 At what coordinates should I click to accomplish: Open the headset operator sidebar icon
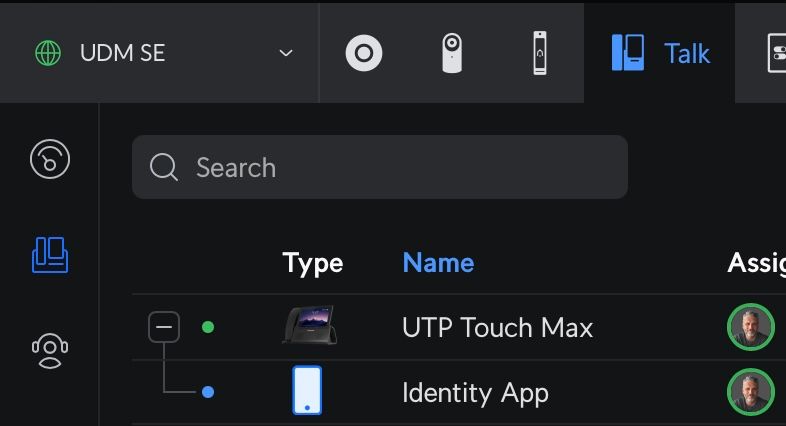50,350
